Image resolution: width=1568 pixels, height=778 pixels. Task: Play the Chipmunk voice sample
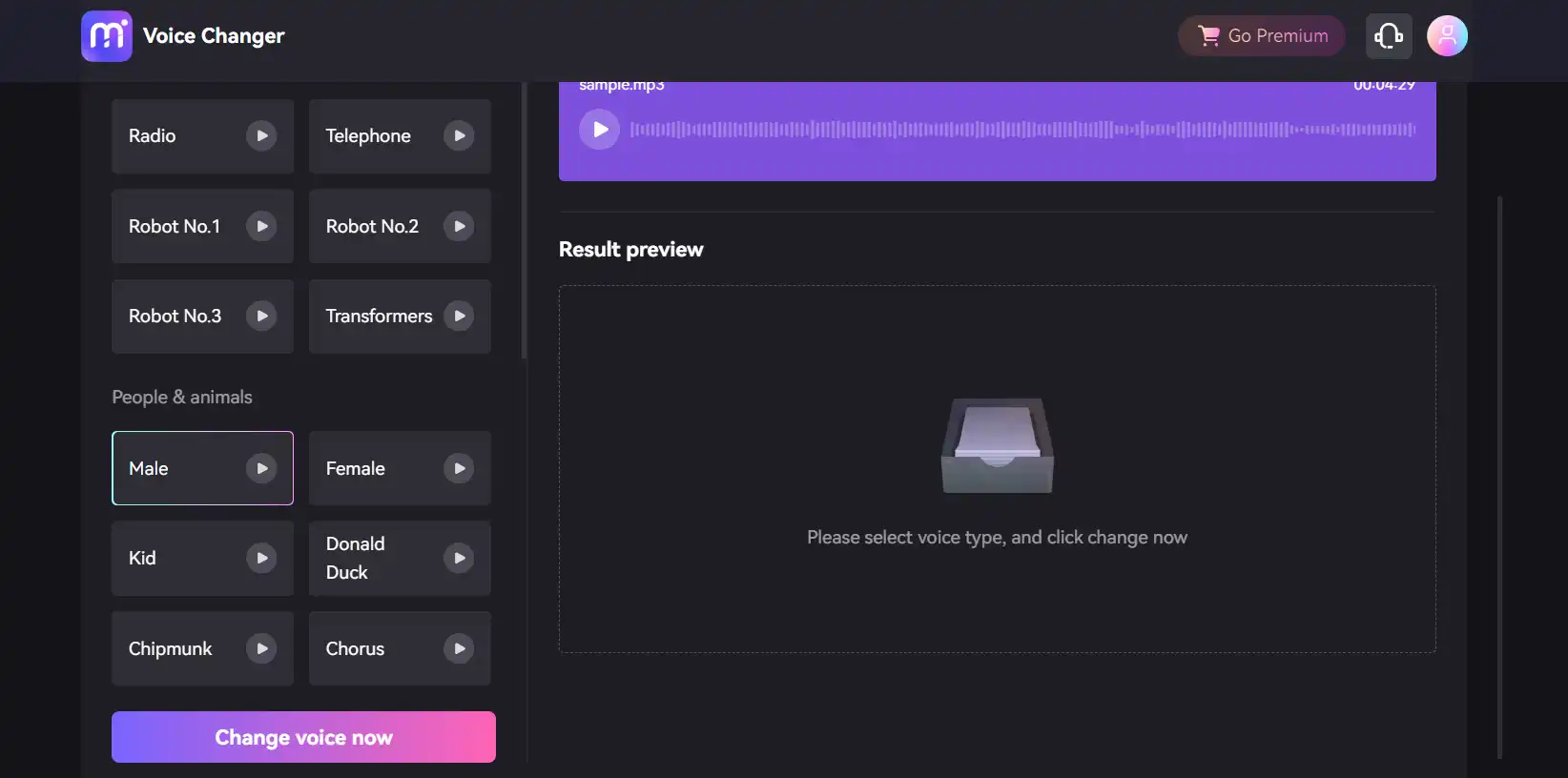261,648
